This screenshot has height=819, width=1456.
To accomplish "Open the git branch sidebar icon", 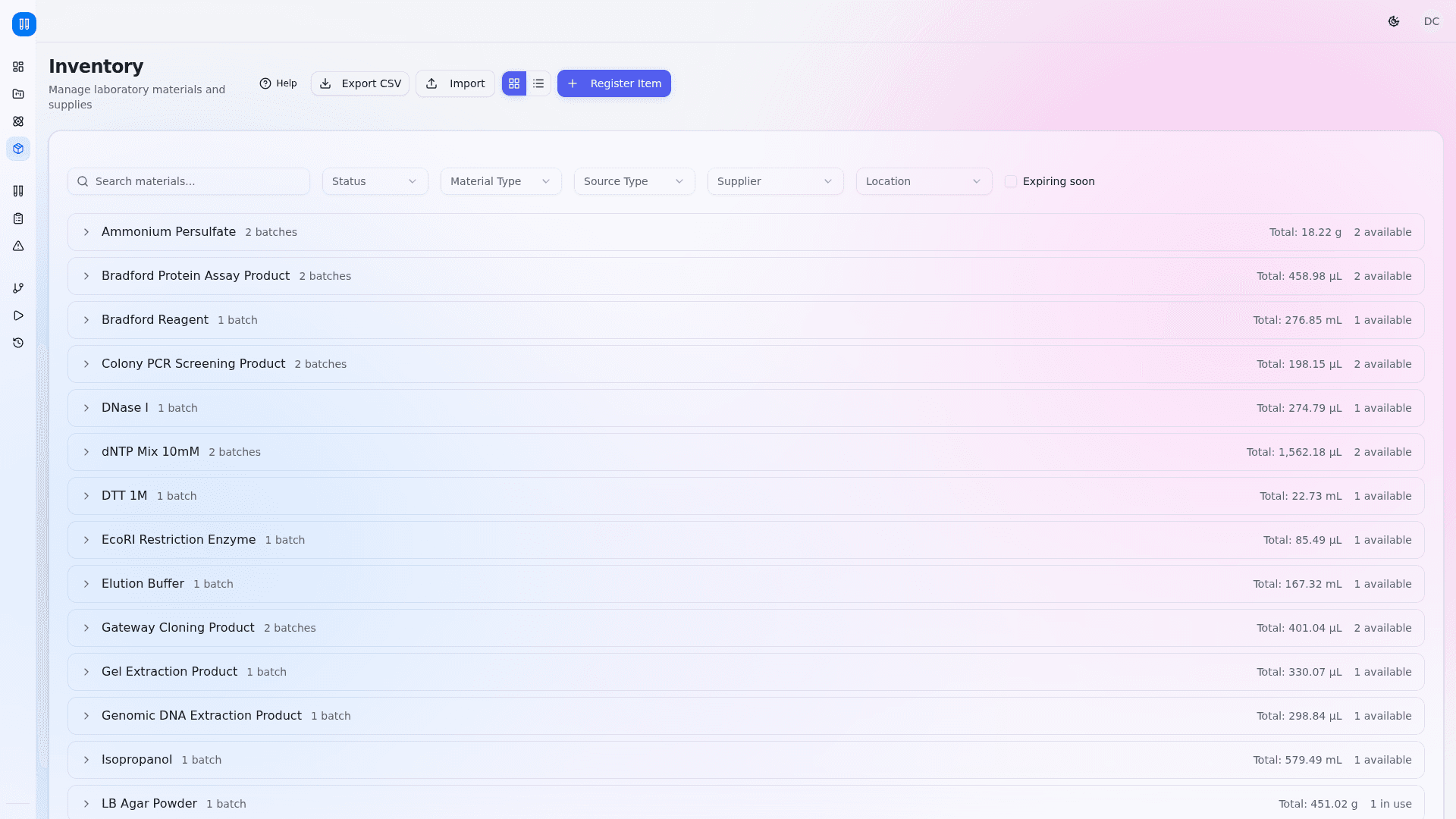I will (x=18, y=288).
